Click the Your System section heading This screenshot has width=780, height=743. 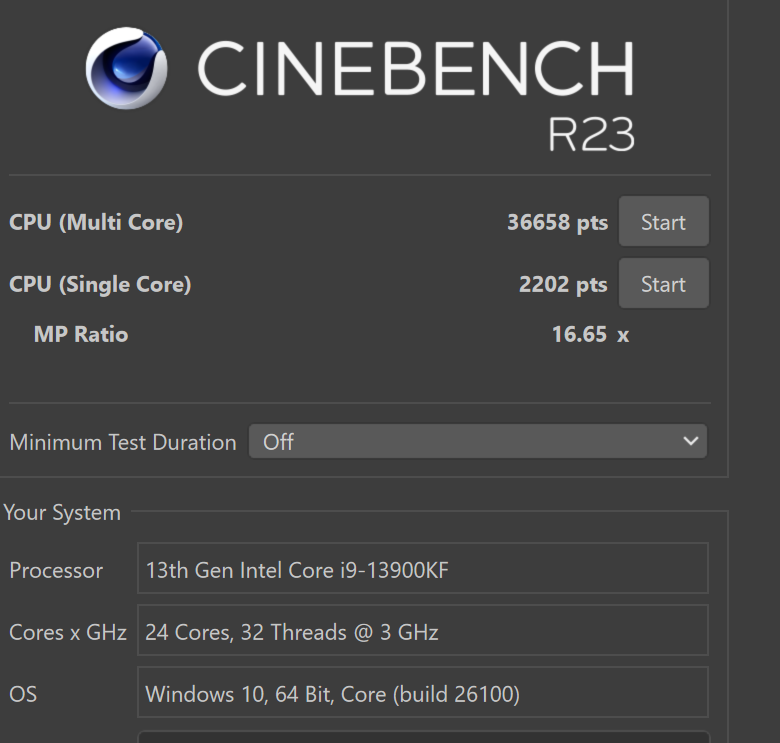(x=62, y=513)
